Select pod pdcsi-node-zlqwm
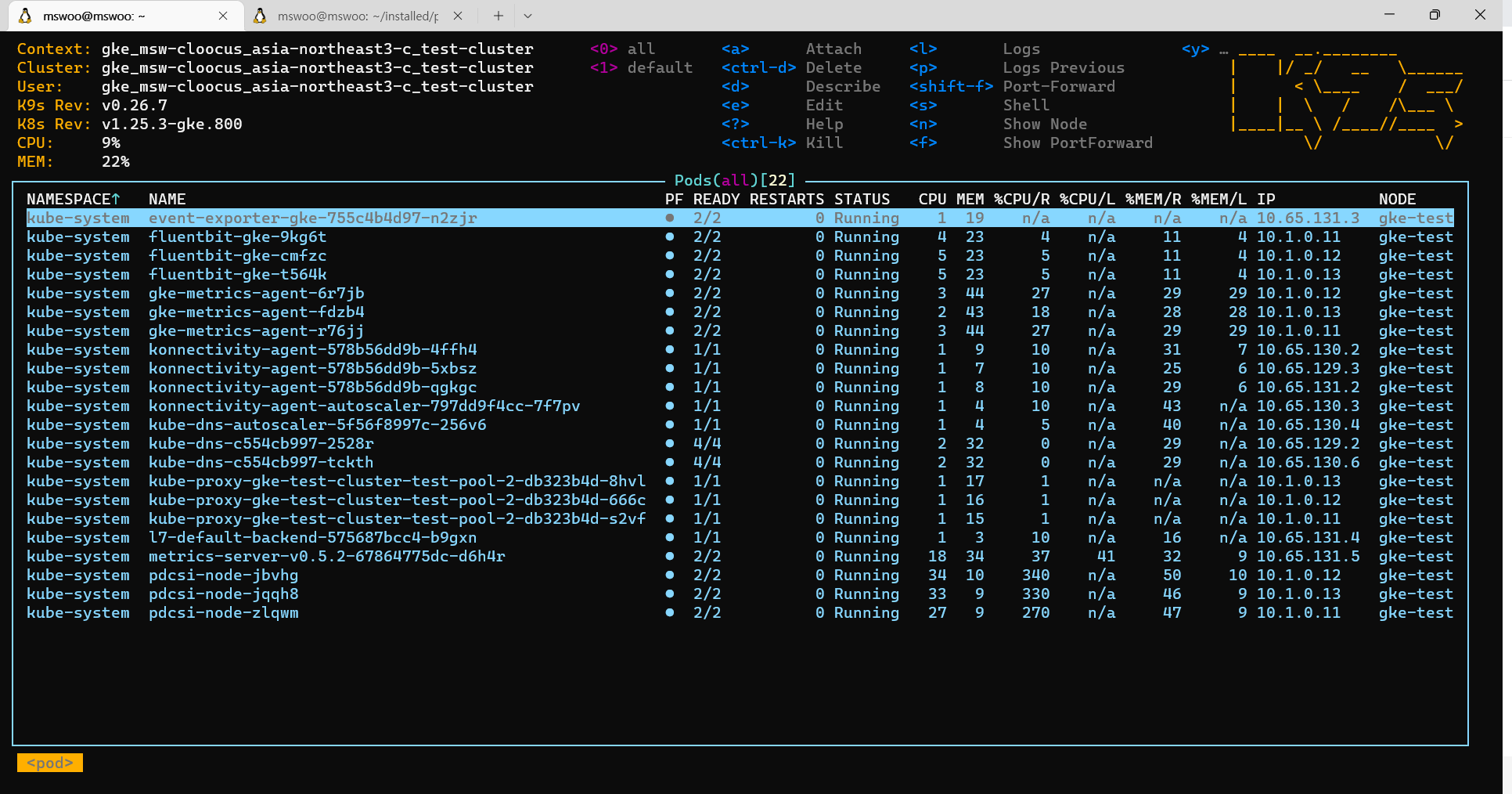This screenshot has width=1512, height=794. tap(740, 612)
